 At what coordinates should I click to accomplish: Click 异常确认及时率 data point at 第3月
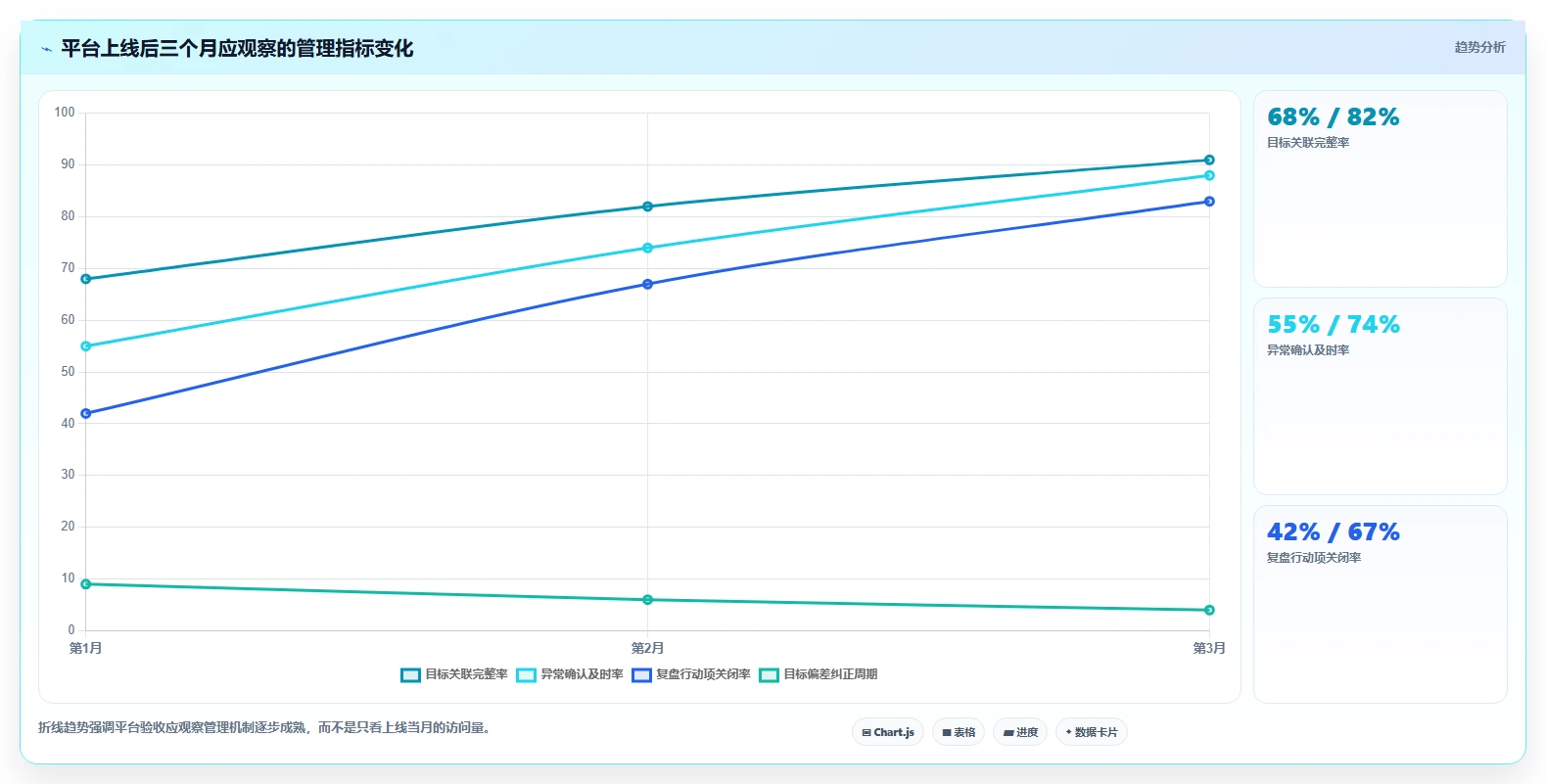(x=1209, y=175)
